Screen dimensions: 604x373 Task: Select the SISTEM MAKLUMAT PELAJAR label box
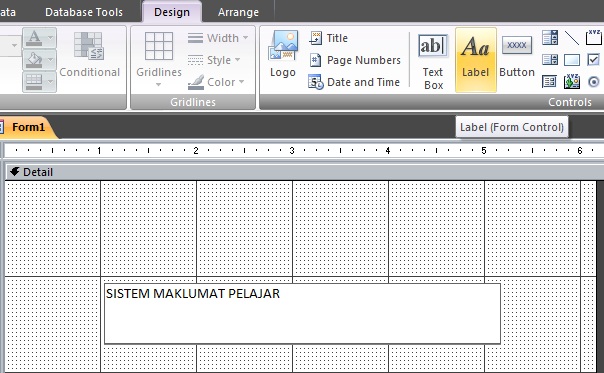click(302, 313)
